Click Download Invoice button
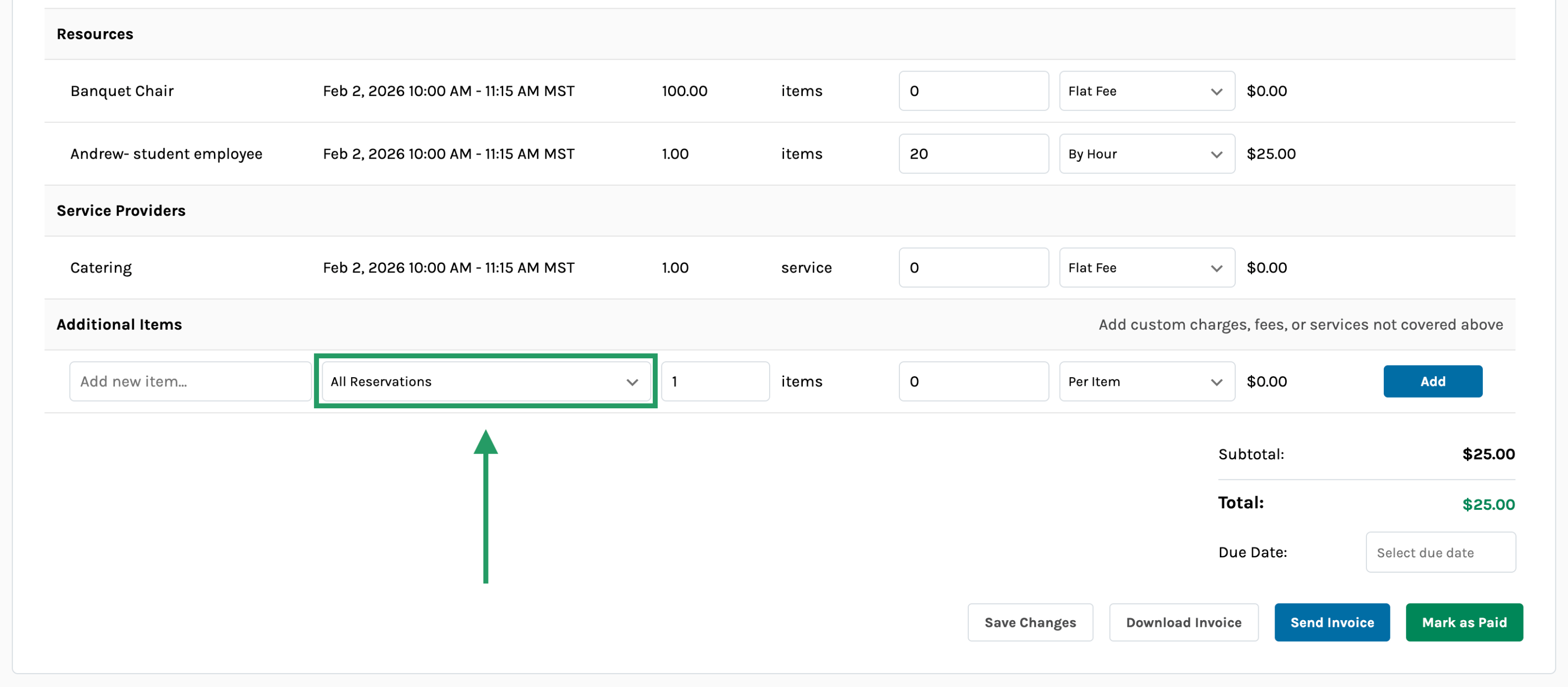The width and height of the screenshot is (1568, 687). (x=1183, y=623)
